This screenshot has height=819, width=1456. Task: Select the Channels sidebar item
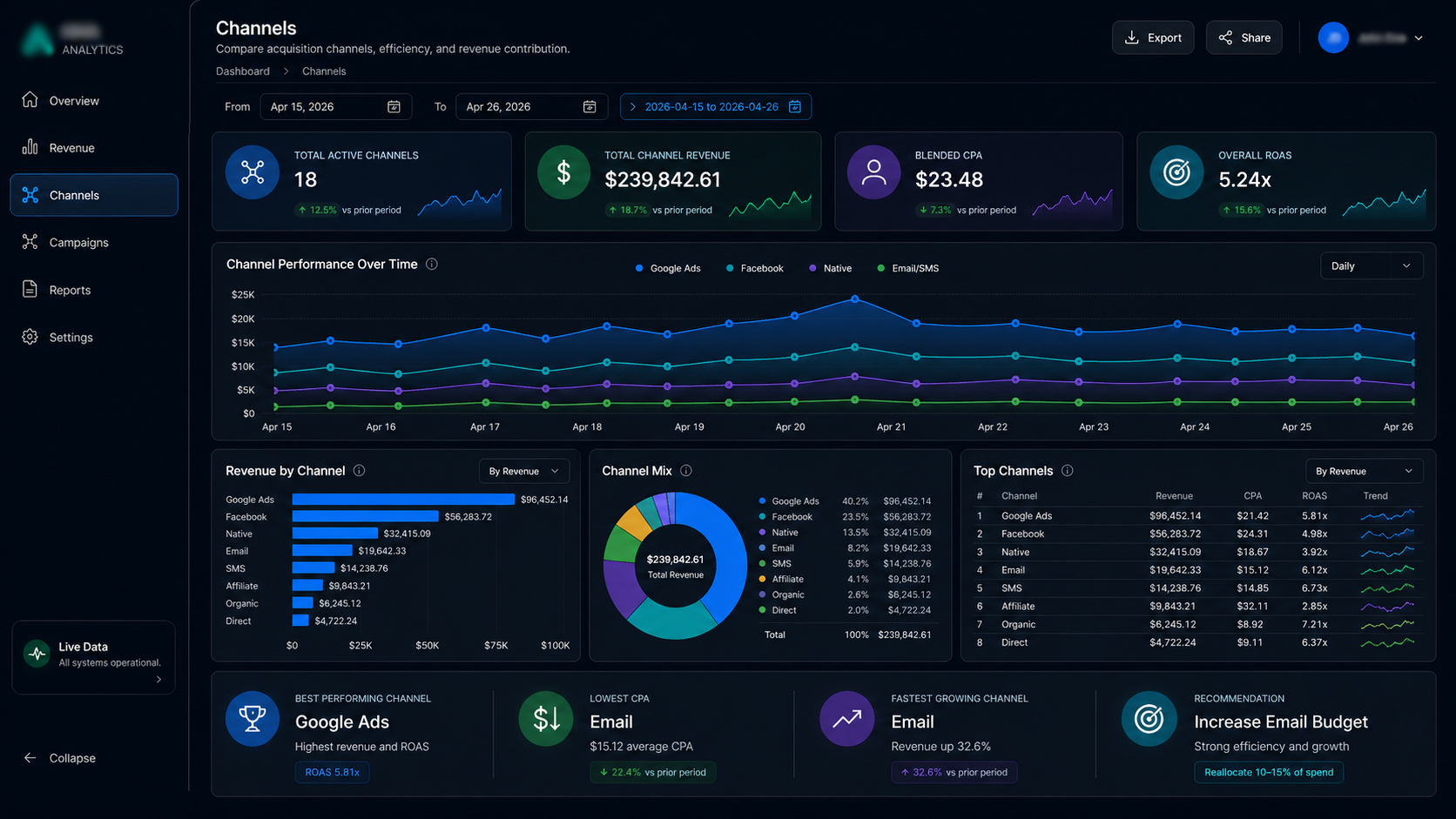point(94,195)
